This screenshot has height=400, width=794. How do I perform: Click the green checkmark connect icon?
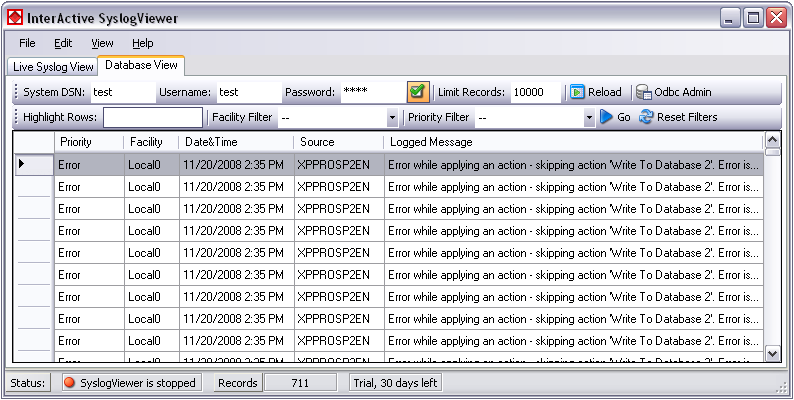(418, 92)
